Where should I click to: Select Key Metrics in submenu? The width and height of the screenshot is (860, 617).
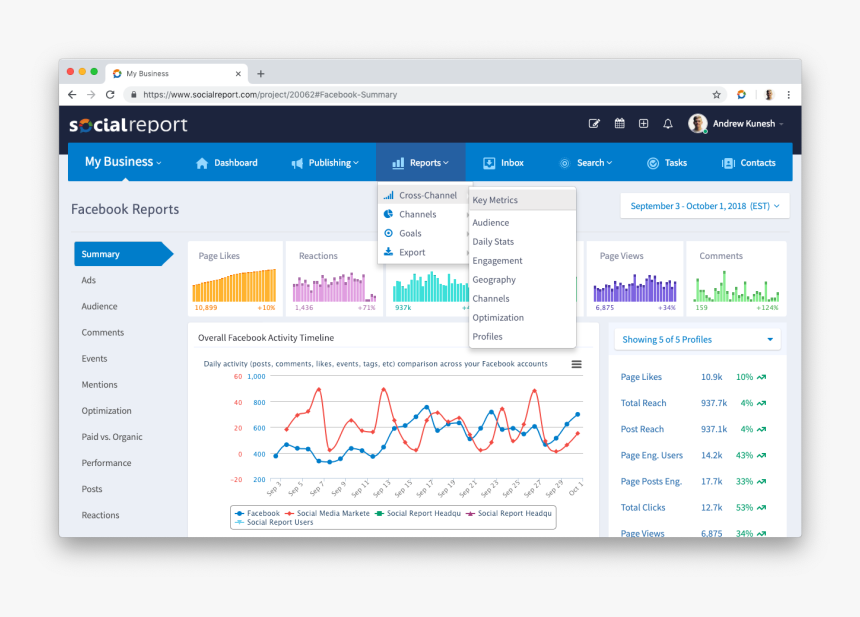[x=523, y=200]
